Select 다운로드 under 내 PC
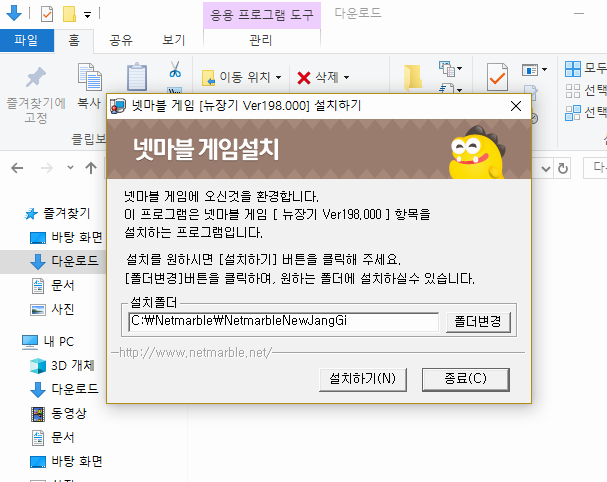The height and width of the screenshot is (482, 607). [75, 389]
